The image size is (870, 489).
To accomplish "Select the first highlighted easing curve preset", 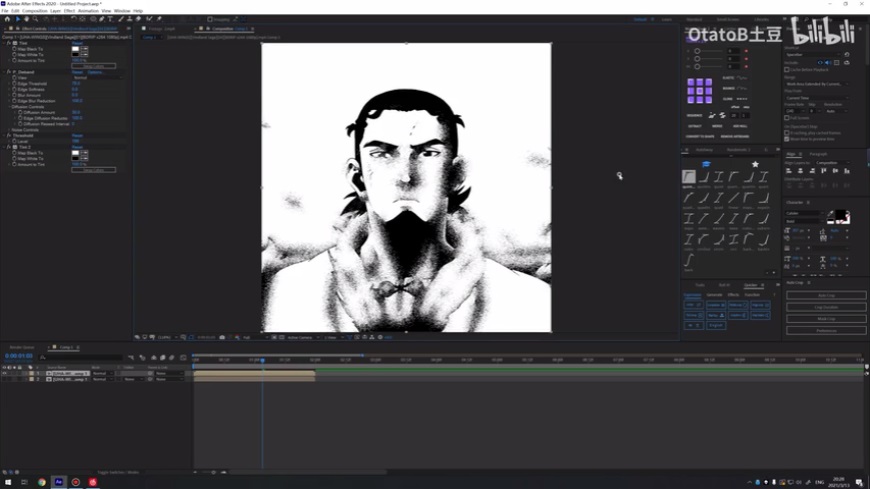I will [x=689, y=177].
